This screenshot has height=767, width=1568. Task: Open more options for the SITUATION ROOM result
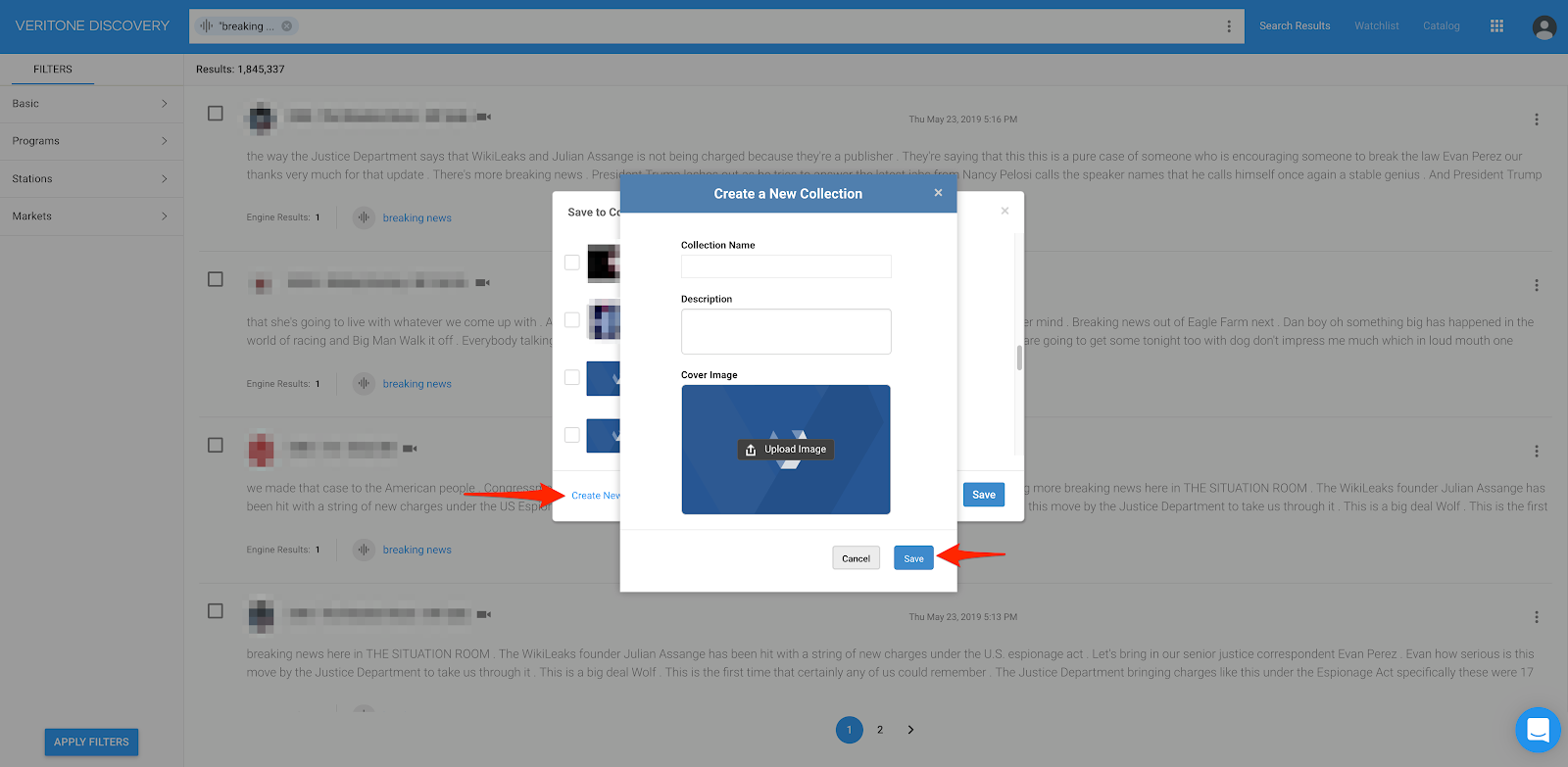[x=1536, y=452]
